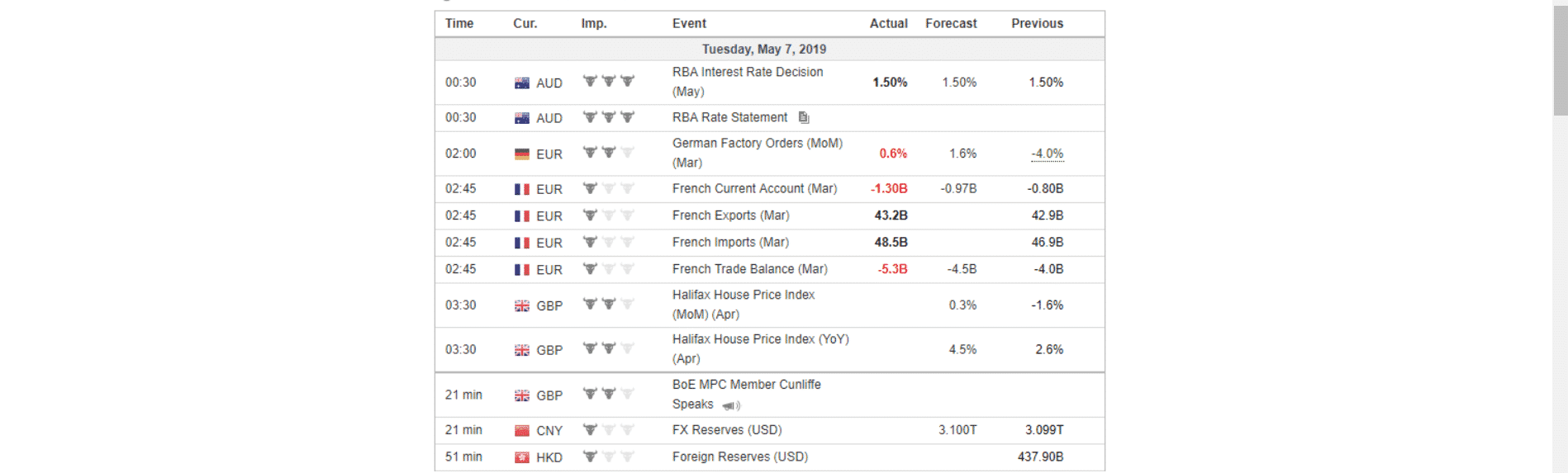Click the Hong Kong flag next to HKD
The width and height of the screenshot is (1568, 473).
522,457
